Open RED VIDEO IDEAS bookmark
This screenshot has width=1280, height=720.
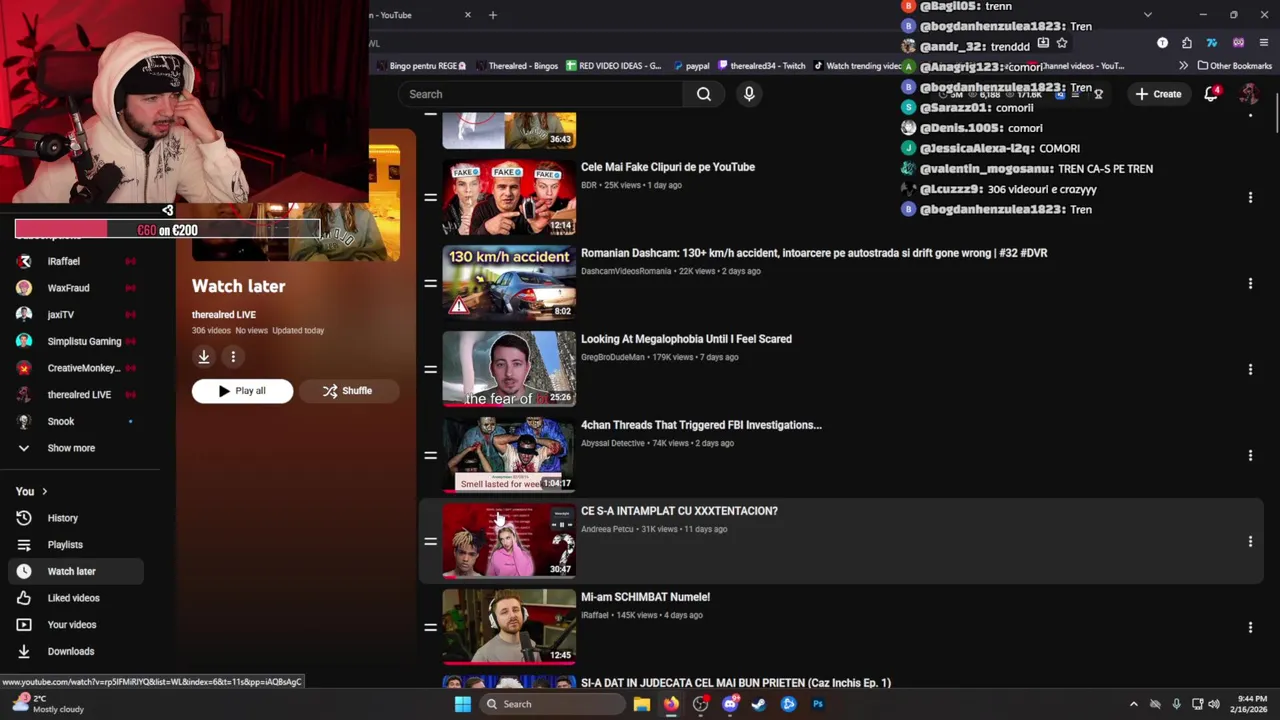tap(614, 66)
